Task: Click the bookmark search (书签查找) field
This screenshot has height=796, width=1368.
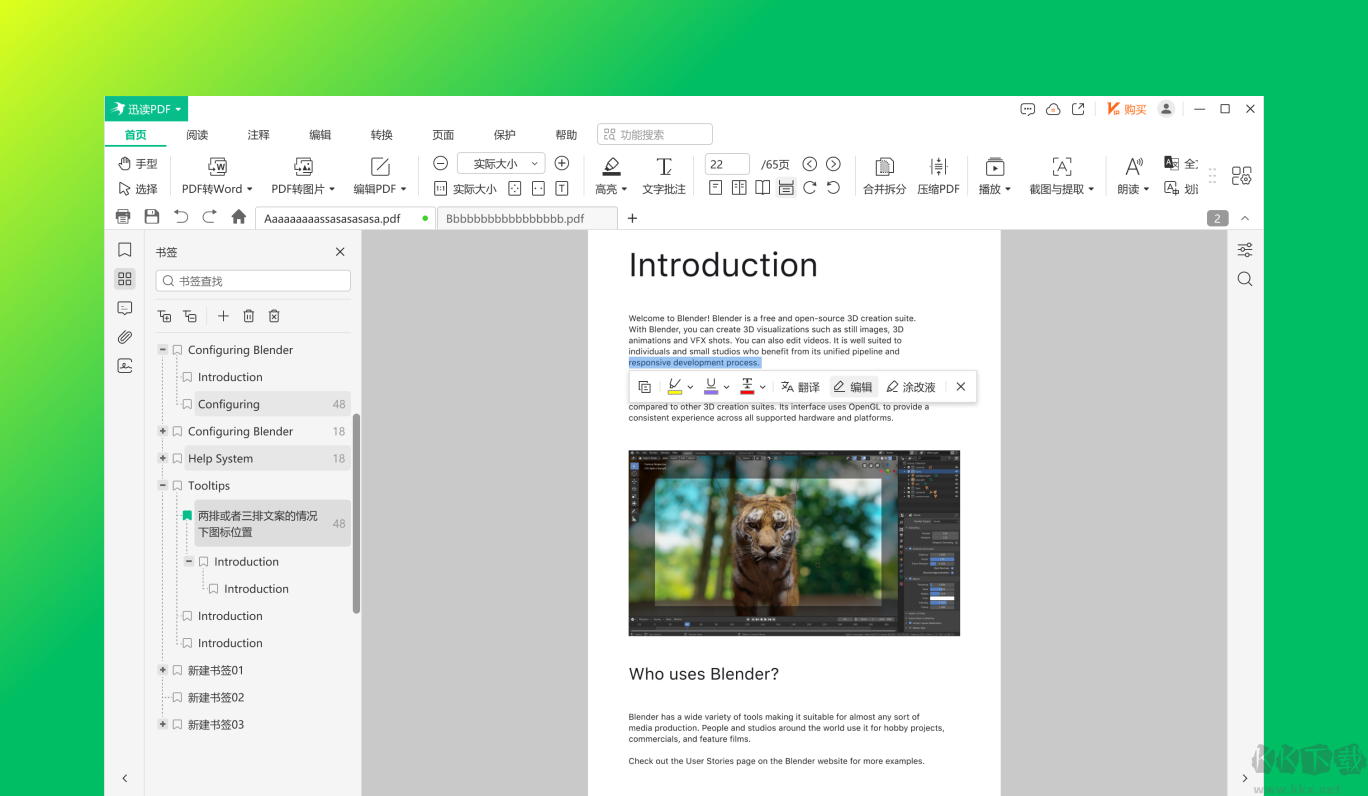Action: coord(253,281)
